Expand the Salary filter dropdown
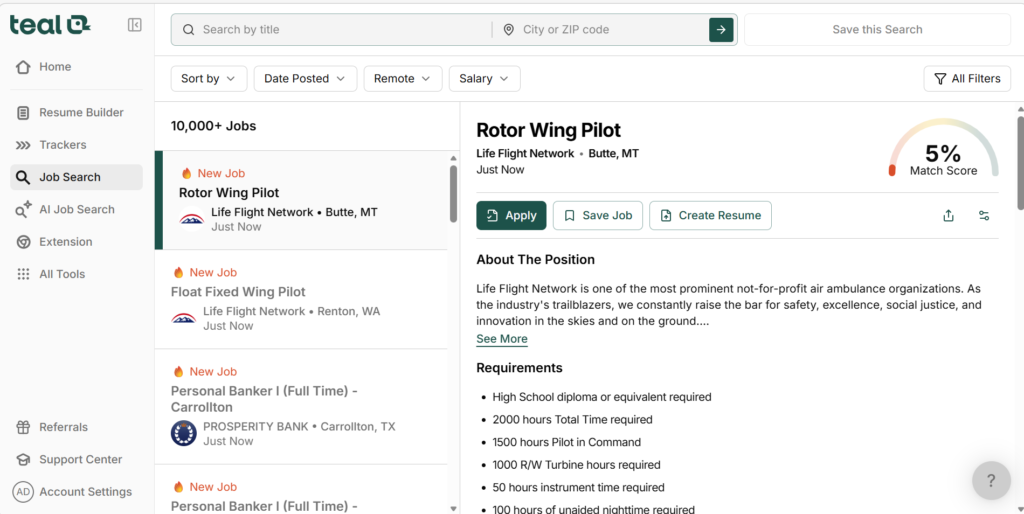The image size is (1024, 514). (484, 79)
